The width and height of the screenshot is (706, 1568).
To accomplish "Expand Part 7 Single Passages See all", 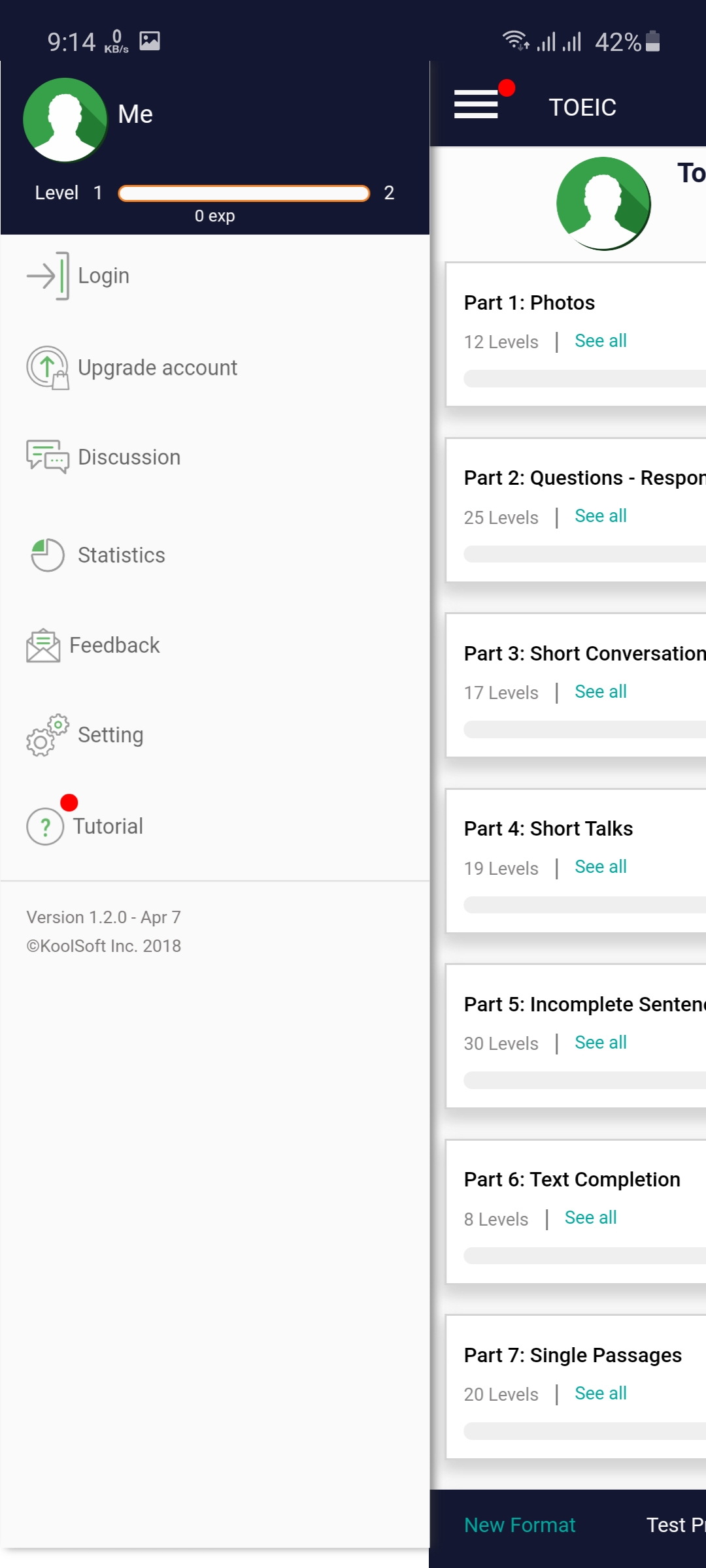I will [600, 1394].
